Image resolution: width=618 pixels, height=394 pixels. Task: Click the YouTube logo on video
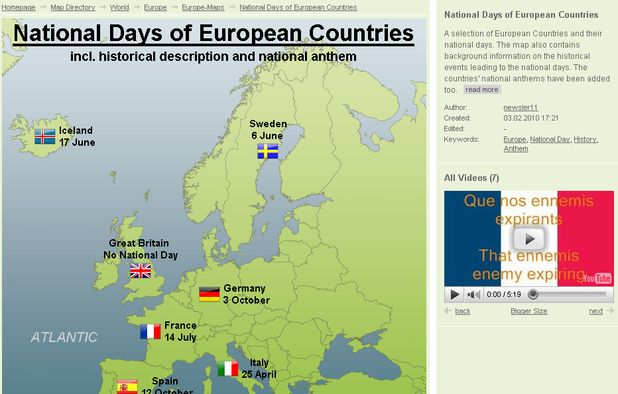pyautogui.click(x=598, y=279)
